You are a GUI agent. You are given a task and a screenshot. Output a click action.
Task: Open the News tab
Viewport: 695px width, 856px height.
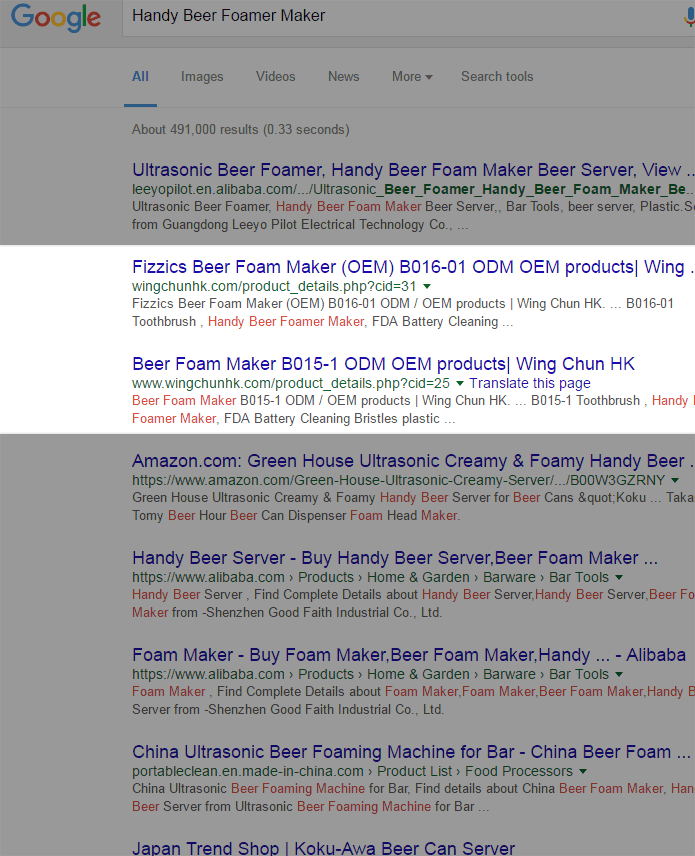[343, 76]
